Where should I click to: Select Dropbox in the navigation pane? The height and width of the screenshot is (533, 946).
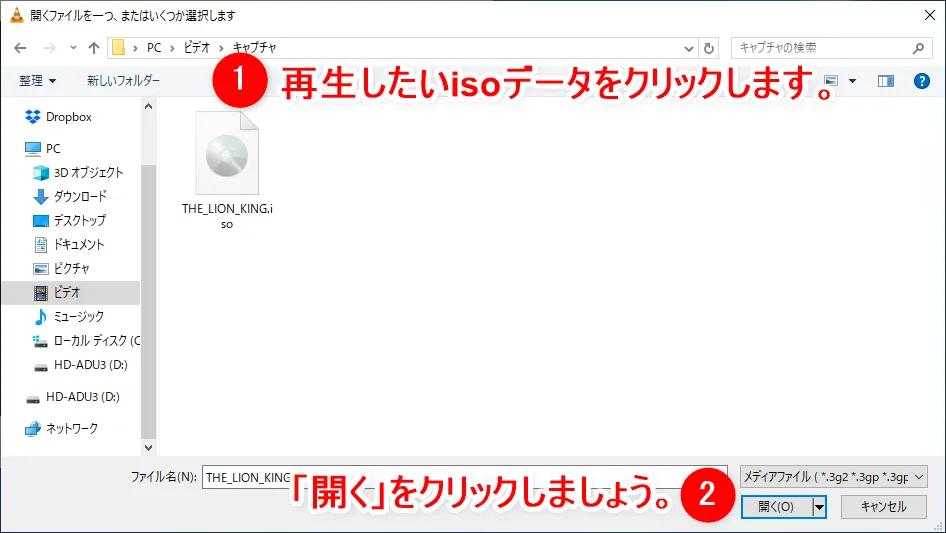pos(59,117)
